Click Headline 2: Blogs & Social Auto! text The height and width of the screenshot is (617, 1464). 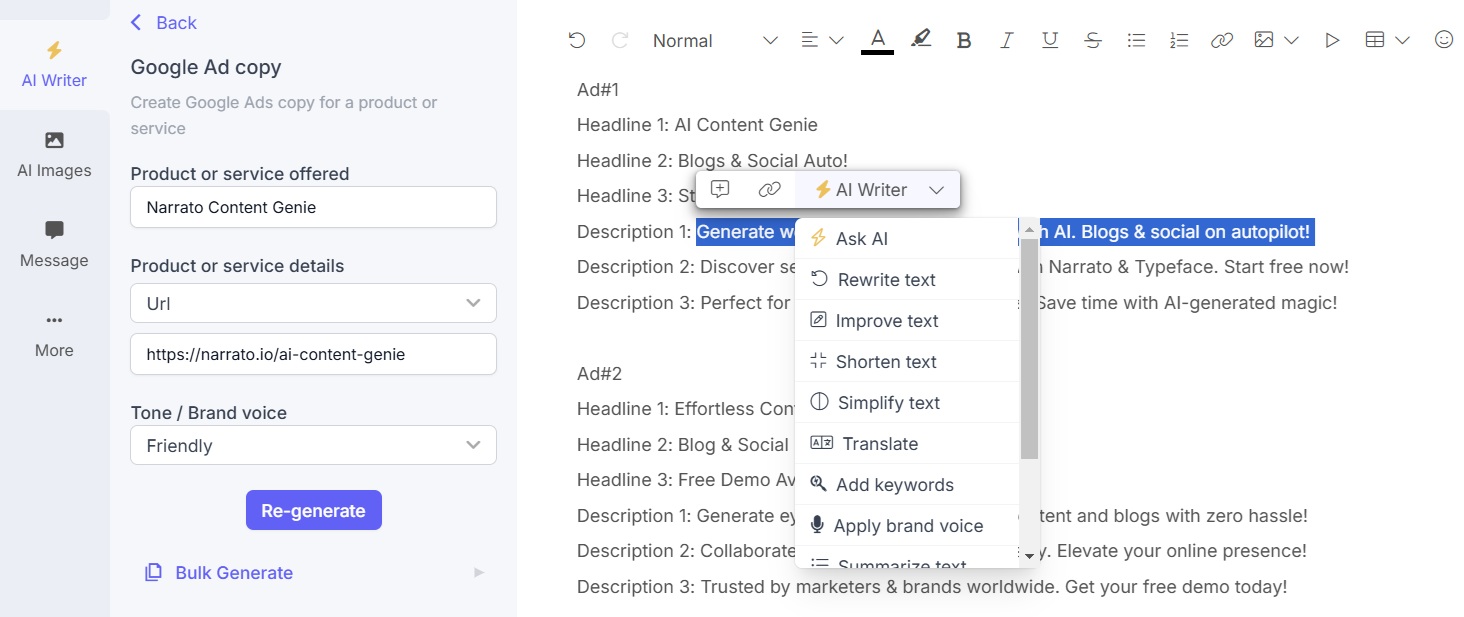(712, 160)
